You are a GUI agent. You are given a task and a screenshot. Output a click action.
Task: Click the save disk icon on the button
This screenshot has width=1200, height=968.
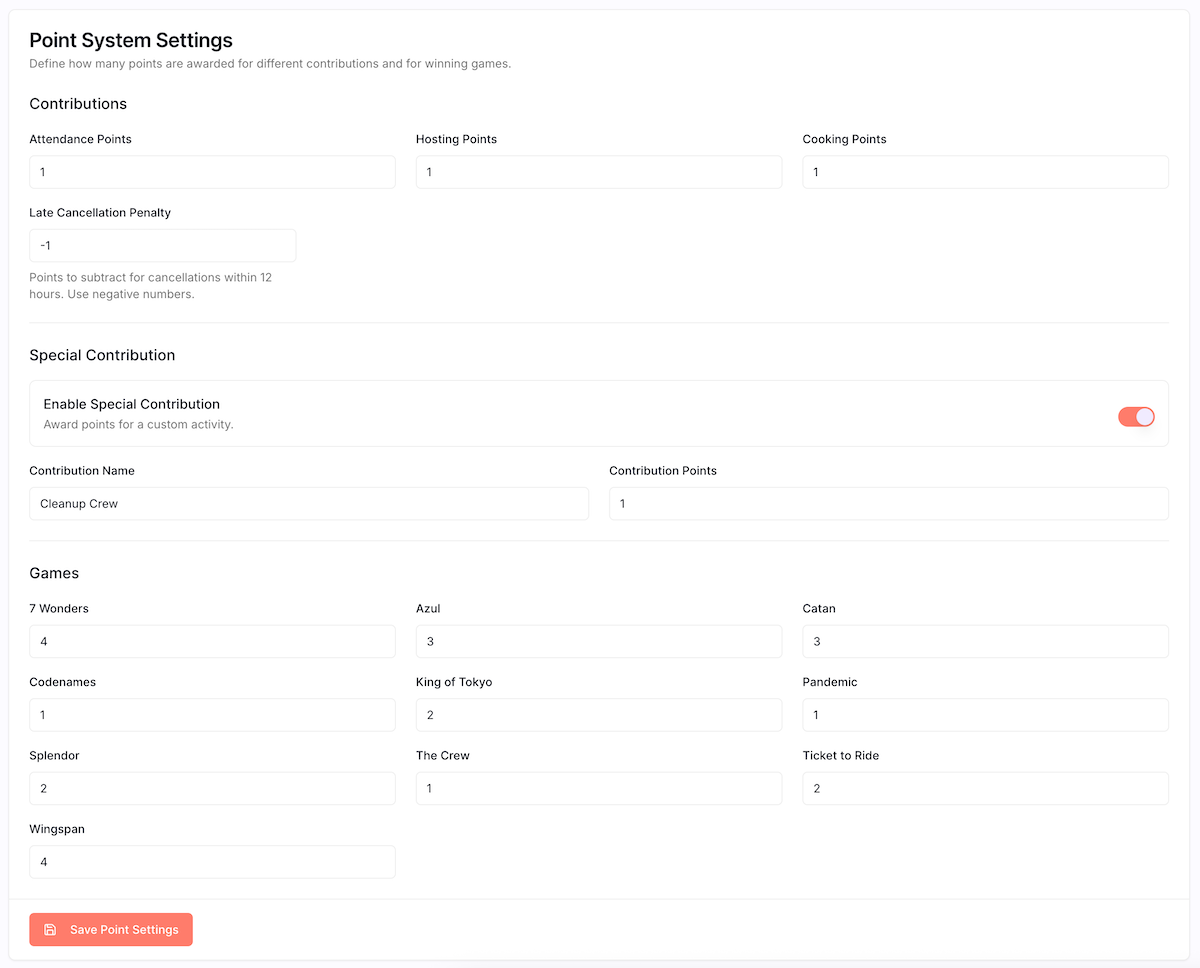tap(50, 929)
